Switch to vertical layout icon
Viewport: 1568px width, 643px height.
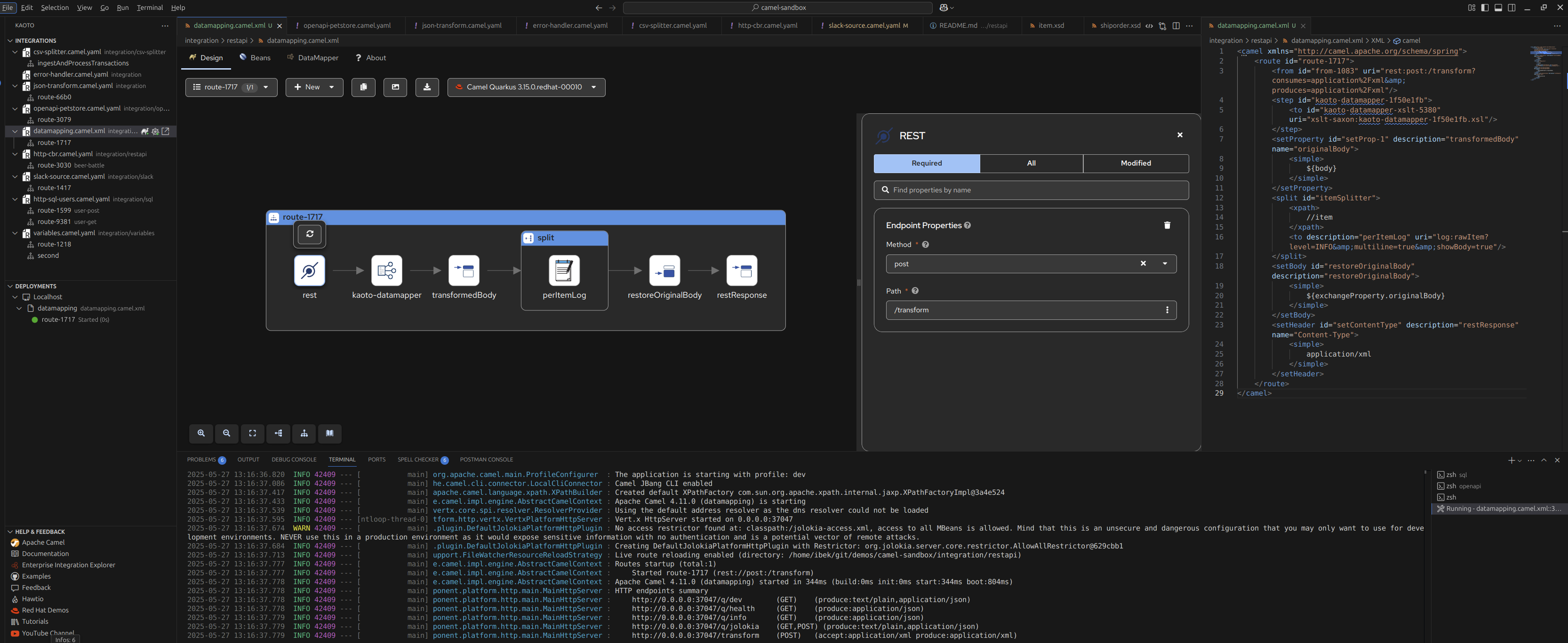point(304,433)
